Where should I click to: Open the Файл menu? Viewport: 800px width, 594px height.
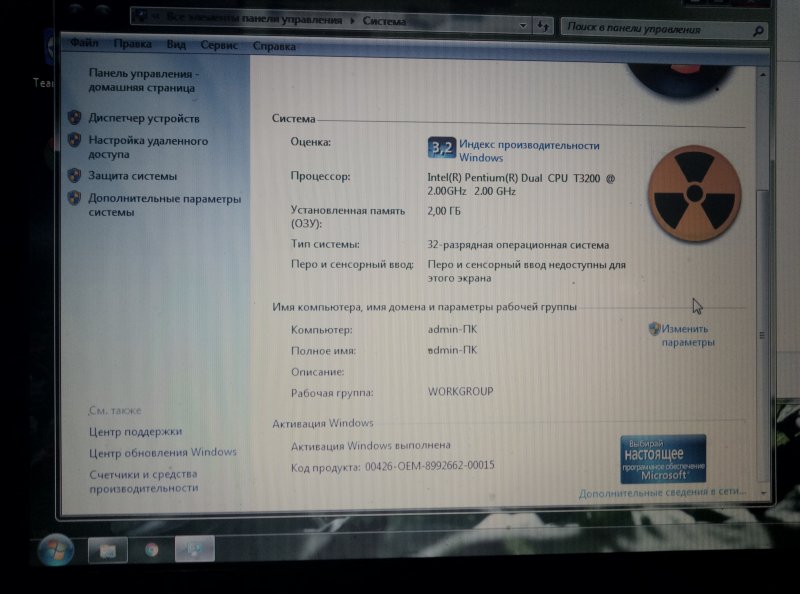pos(84,44)
